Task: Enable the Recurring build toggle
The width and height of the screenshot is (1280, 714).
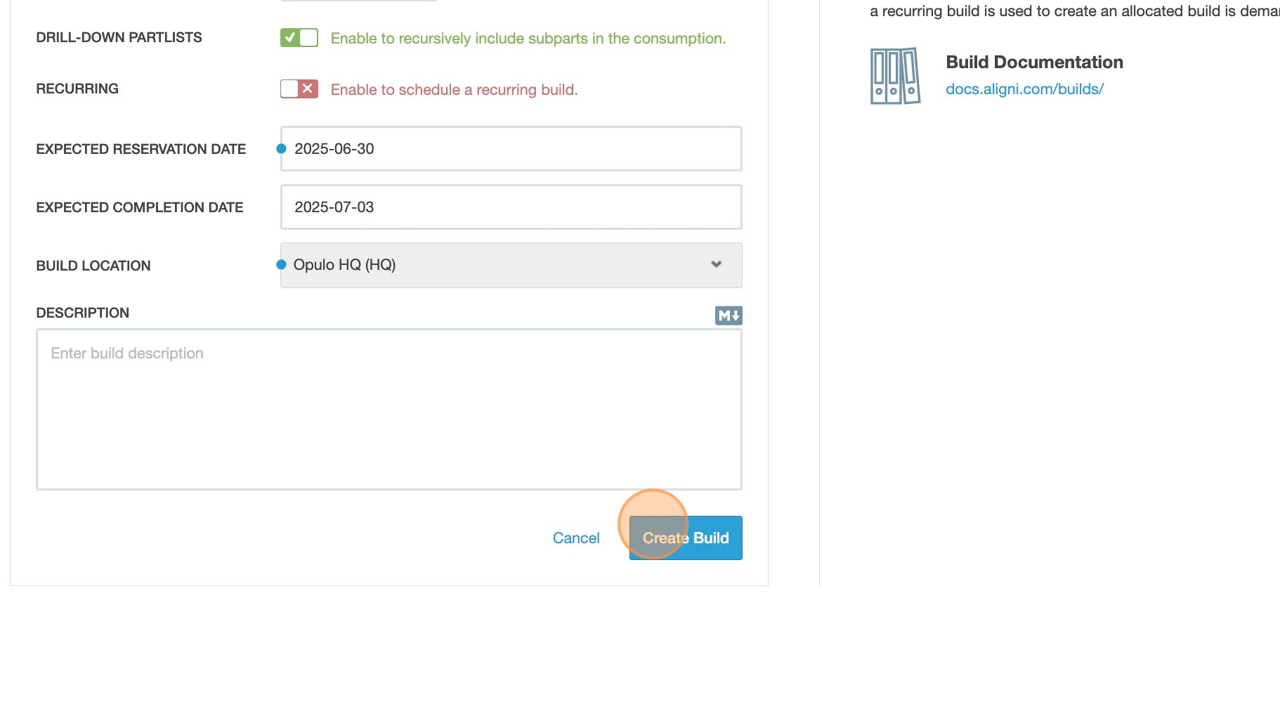Action: pyautogui.click(x=299, y=89)
